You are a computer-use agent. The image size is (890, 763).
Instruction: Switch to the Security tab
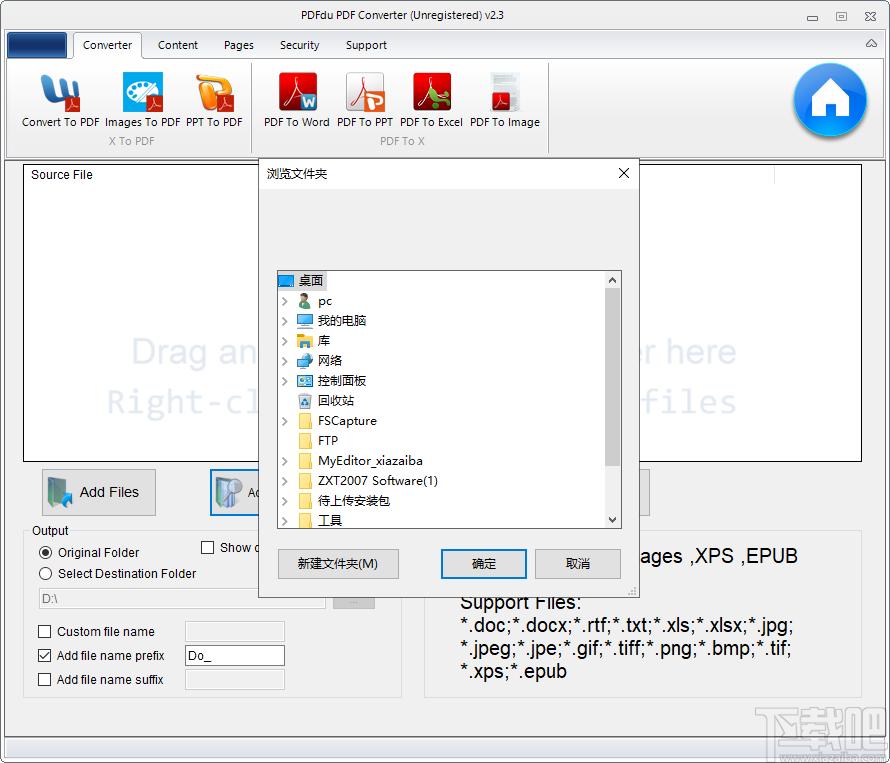(299, 45)
